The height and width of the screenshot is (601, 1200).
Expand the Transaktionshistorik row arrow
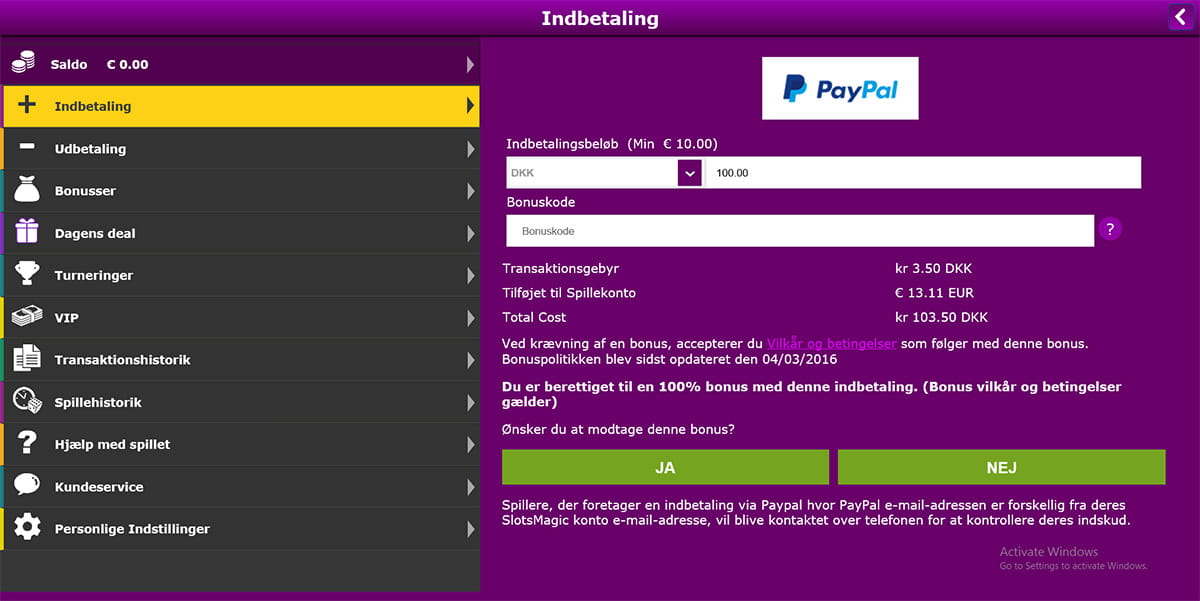[470, 360]
